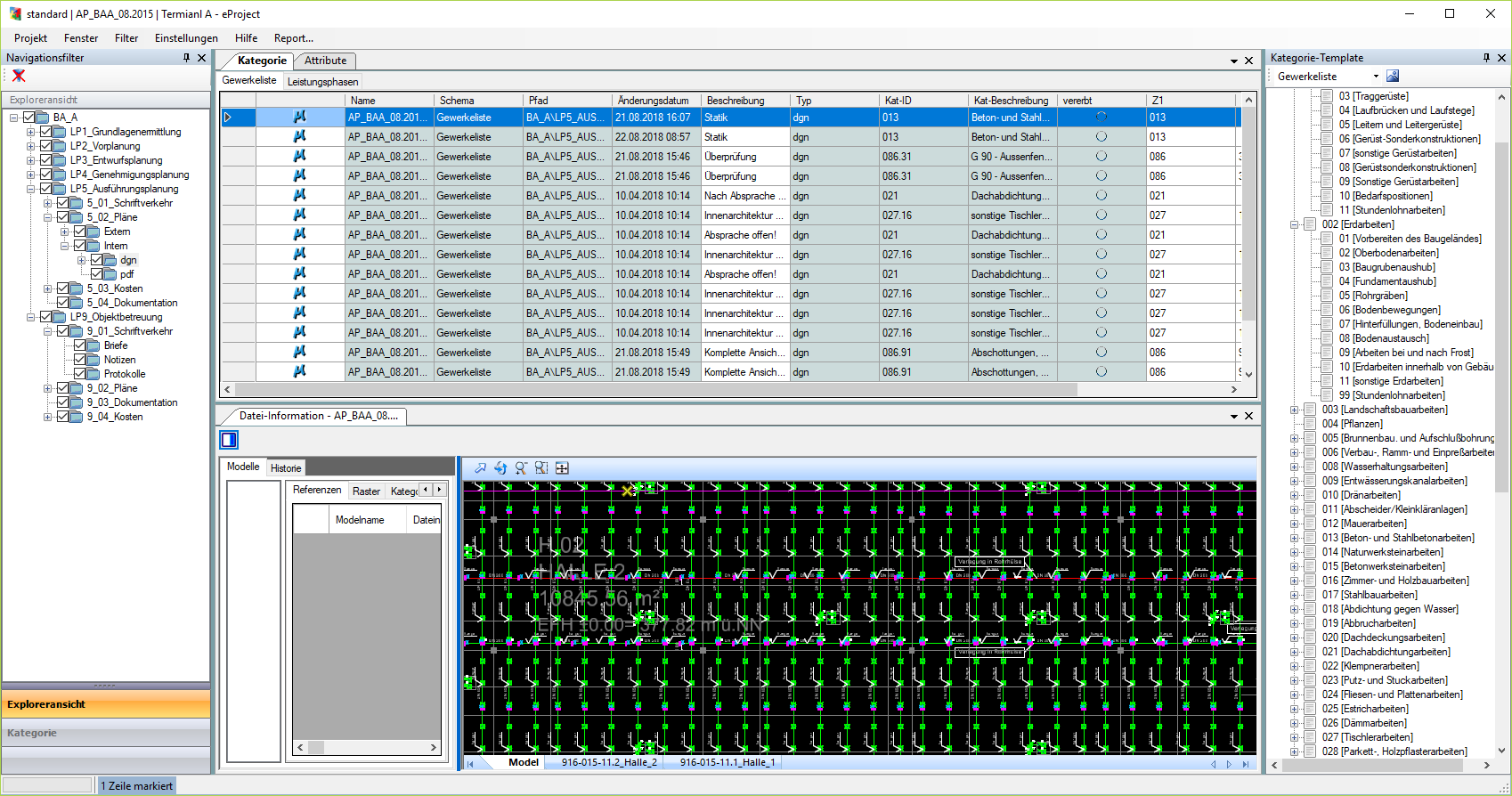Click the document icon beside 03 [Traggerüste]
This screenshot has width=1512, height=796.
[x=1327, y=96]
